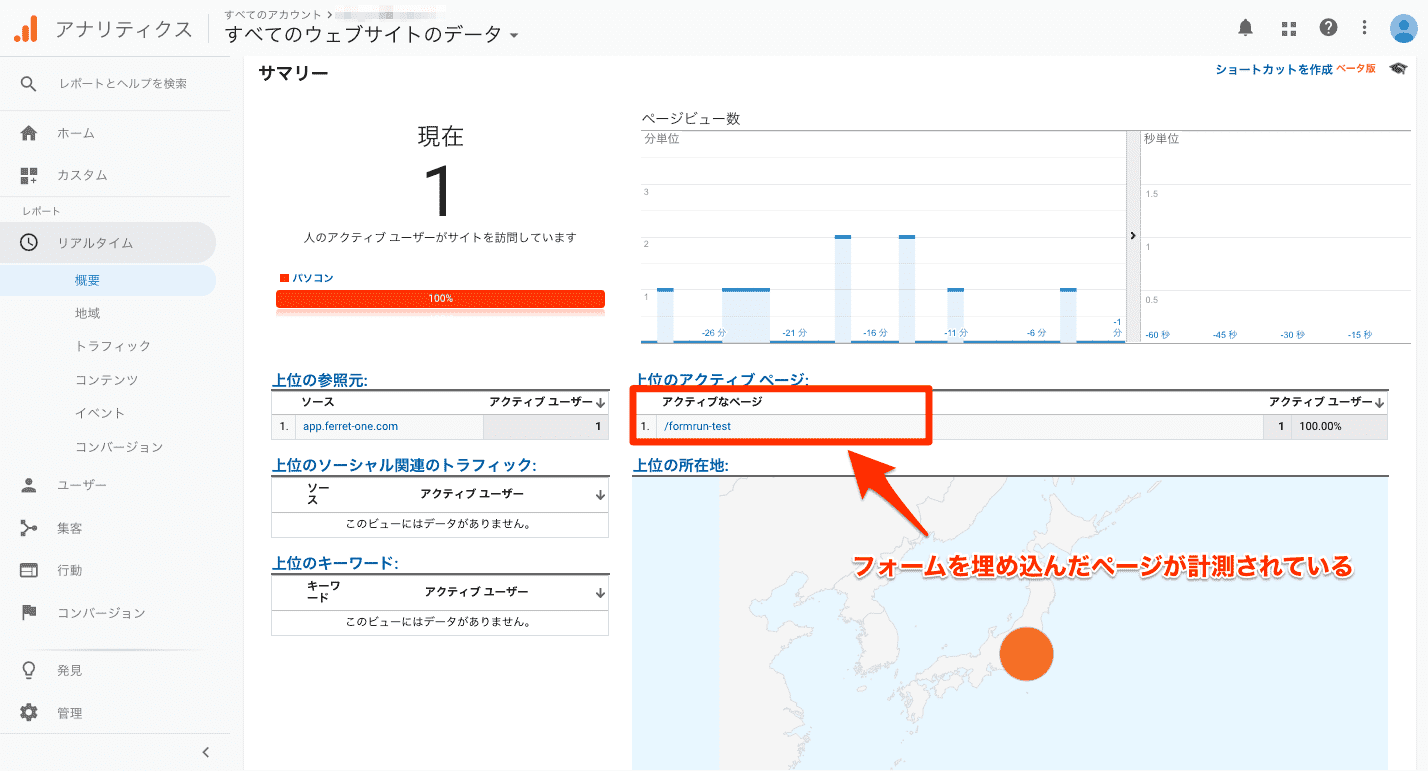Open the notifications bell icon
The width and height of the screenshot is (1428, 771).
(1245, 27)
